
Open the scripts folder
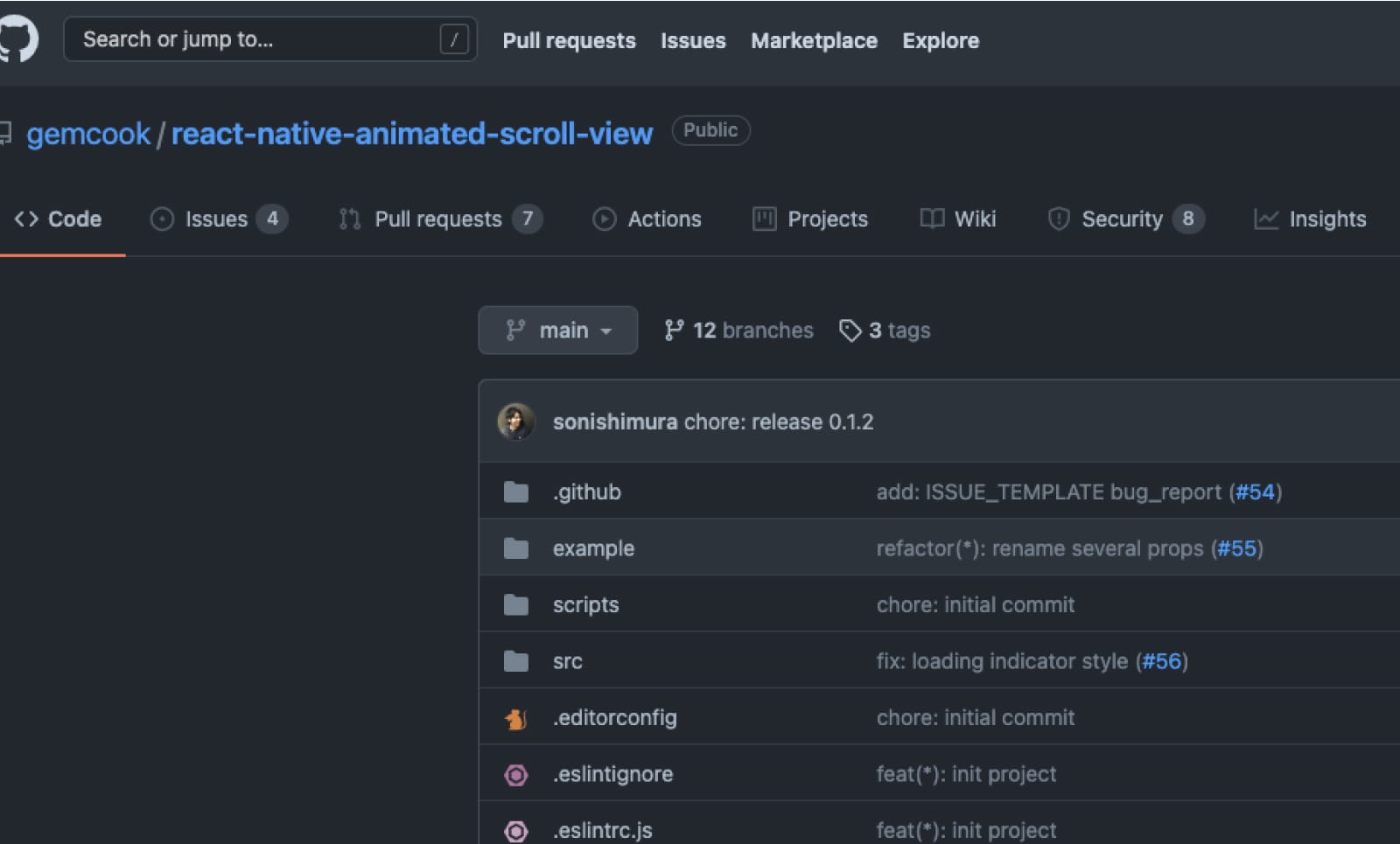[x=585, y=604]
